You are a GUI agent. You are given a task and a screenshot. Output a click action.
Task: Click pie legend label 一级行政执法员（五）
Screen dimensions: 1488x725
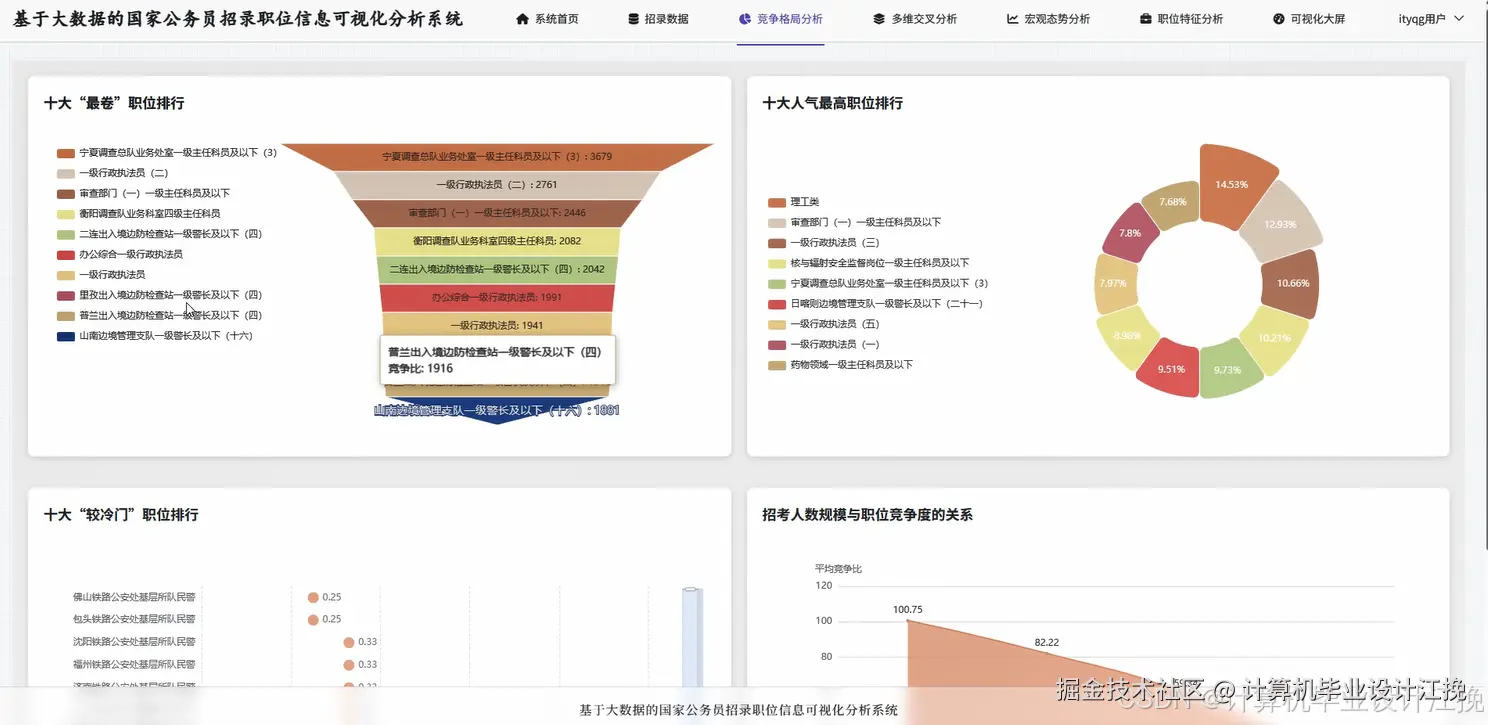[835, 324]
